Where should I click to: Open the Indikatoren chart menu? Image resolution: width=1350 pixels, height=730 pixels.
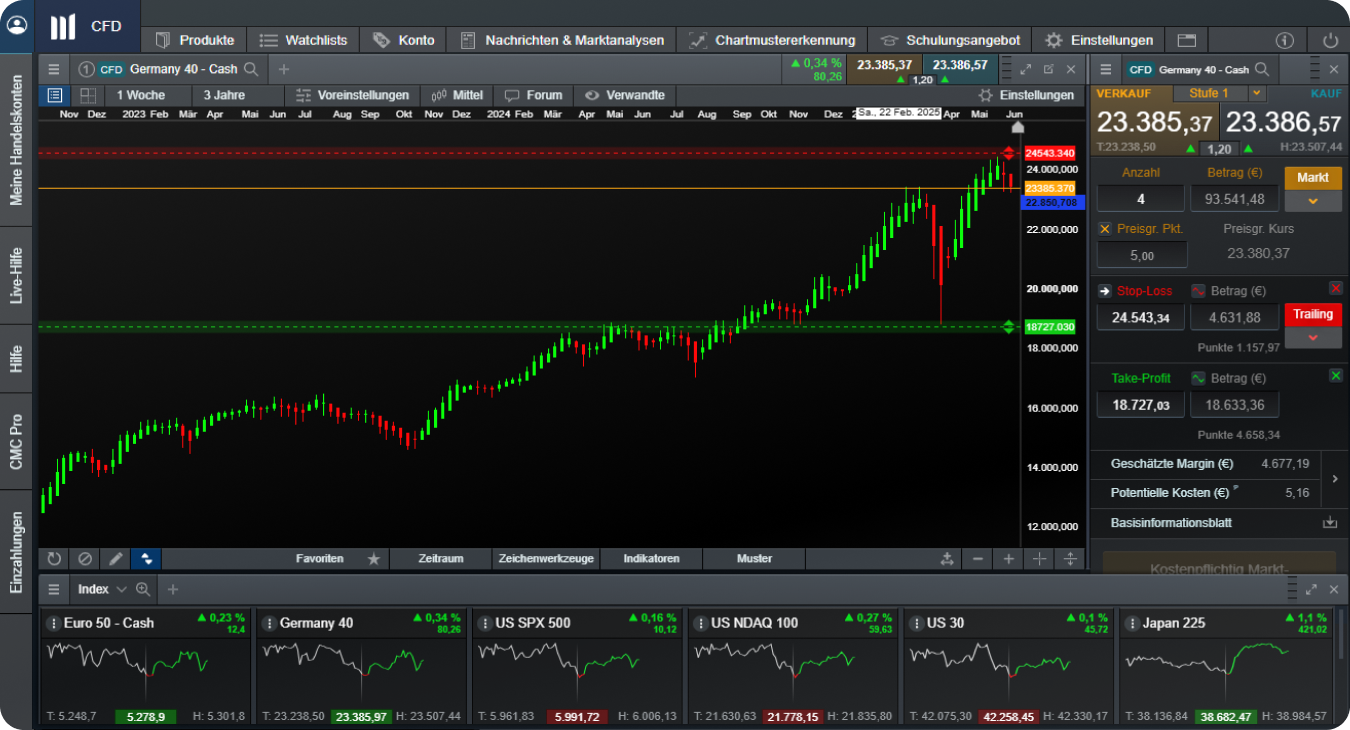[651, 559]
